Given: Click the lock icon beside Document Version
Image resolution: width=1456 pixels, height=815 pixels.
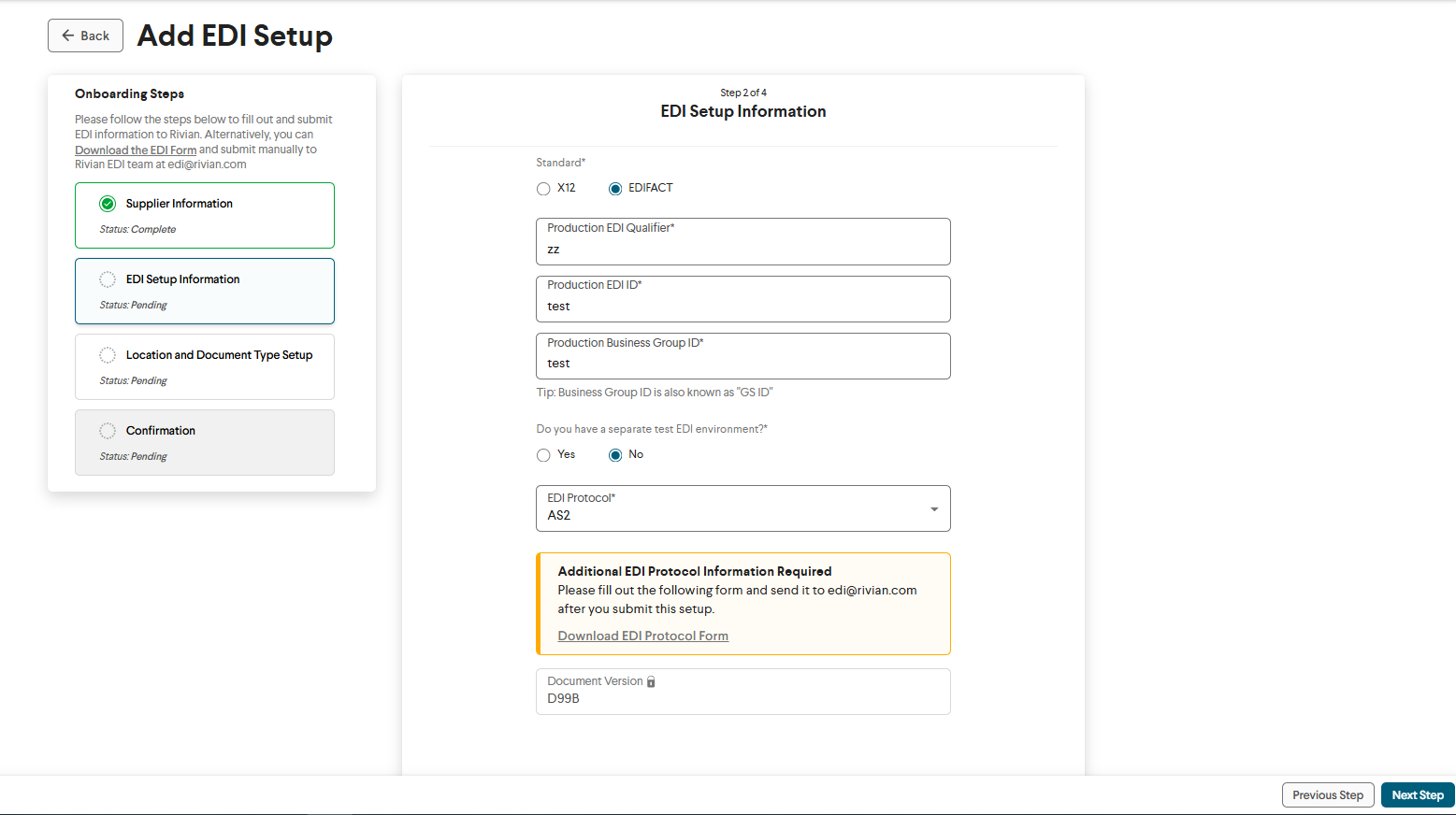Looking at the screenshot, I should pyautogui.click(x=651, y=682).
